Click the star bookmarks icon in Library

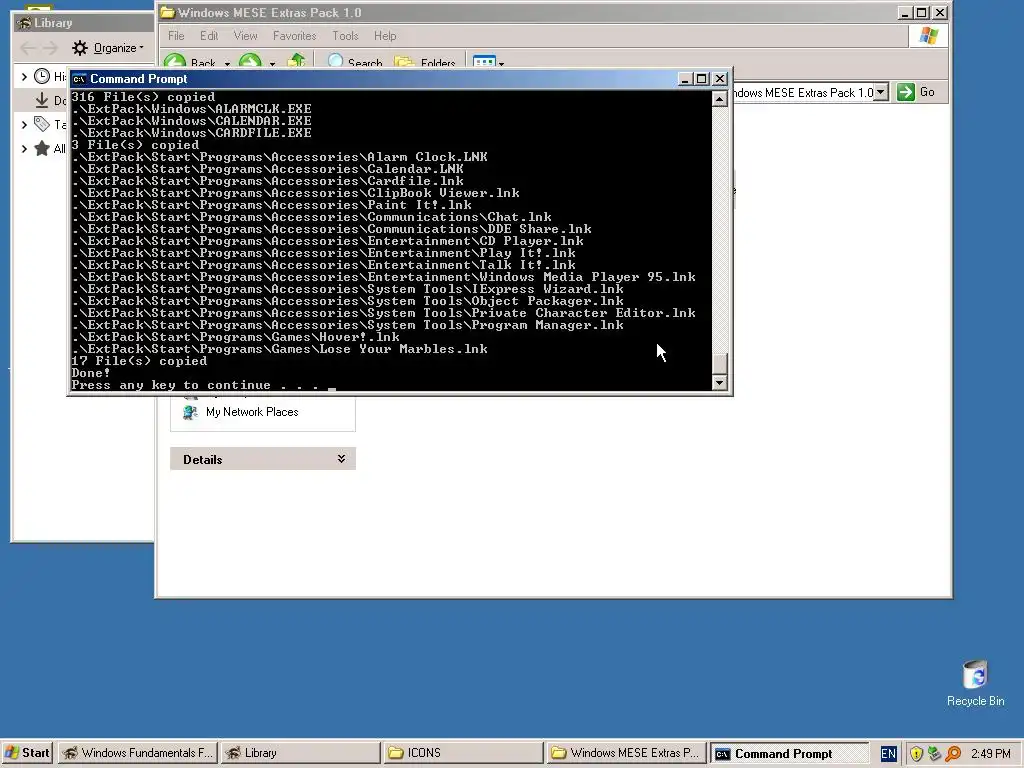[x=42, y=148]
